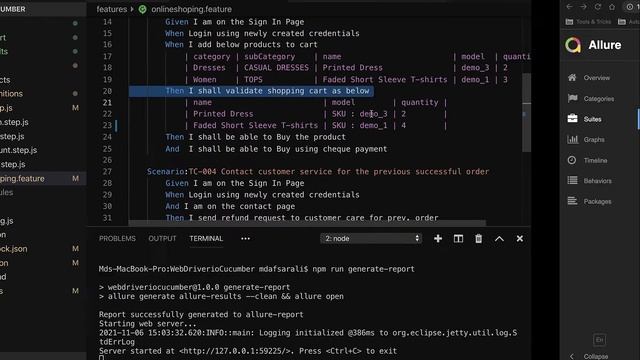Screen dimensions: 640x360
Task: Open p.js file in explorer
Action: [x=6, y=108]
